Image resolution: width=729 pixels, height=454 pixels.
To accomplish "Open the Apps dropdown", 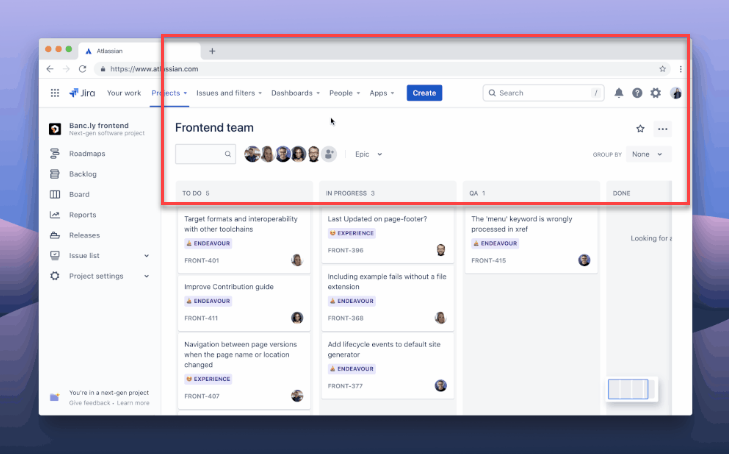I will coord(382,93).
